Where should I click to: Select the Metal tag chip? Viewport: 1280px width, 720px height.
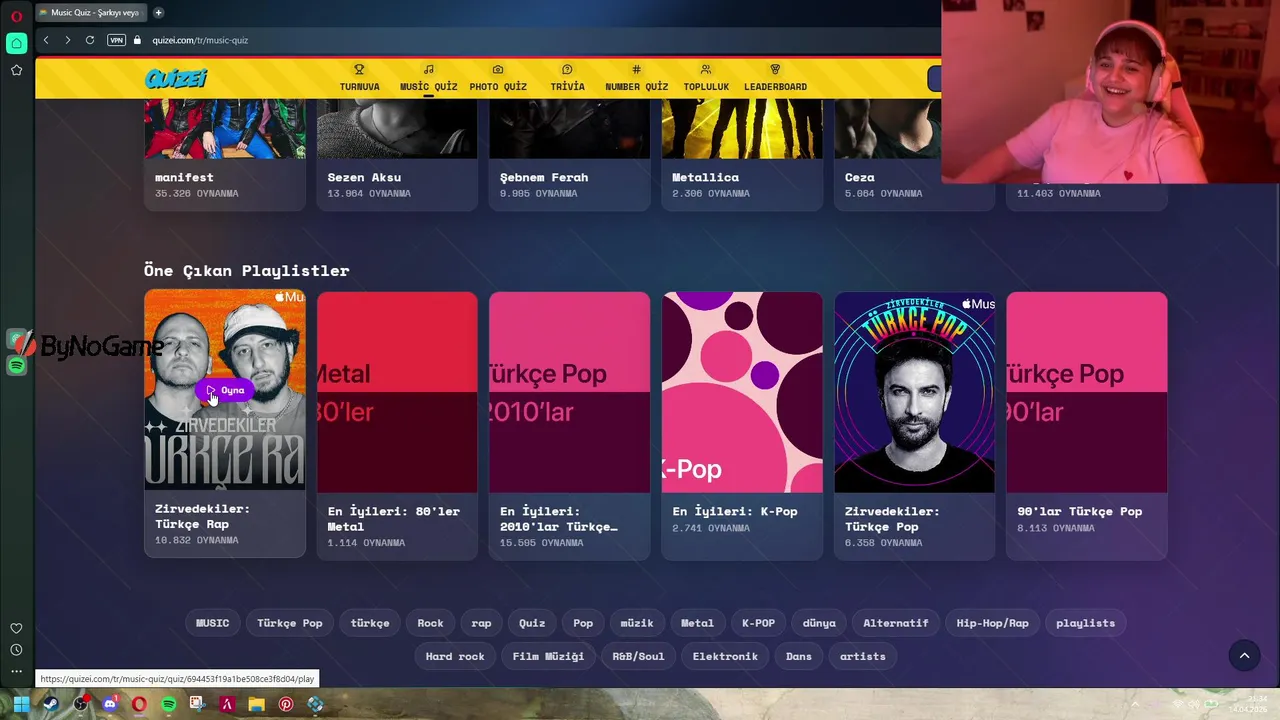697,623
